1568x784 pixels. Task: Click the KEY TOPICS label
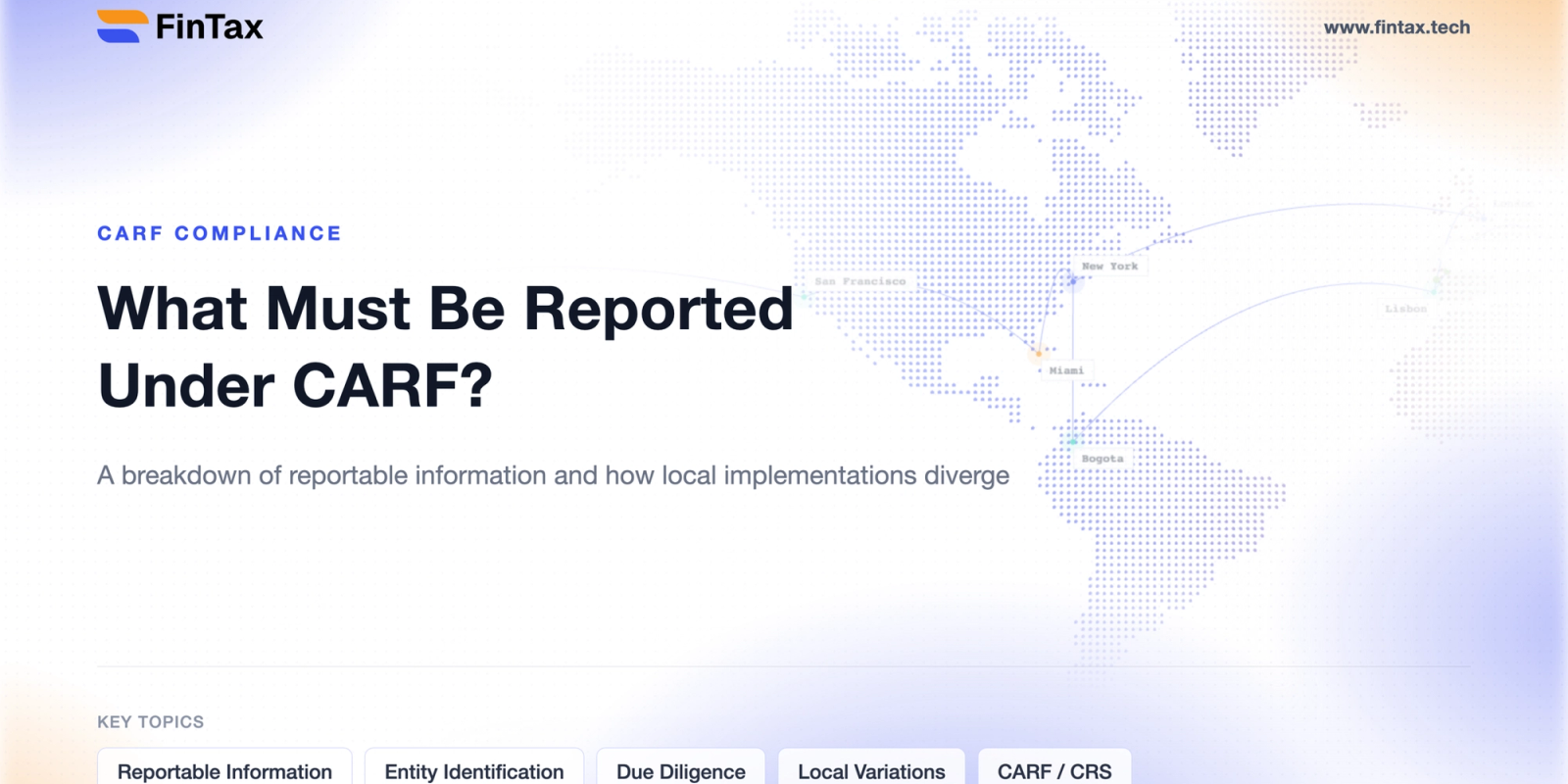[x=151, y=722]
